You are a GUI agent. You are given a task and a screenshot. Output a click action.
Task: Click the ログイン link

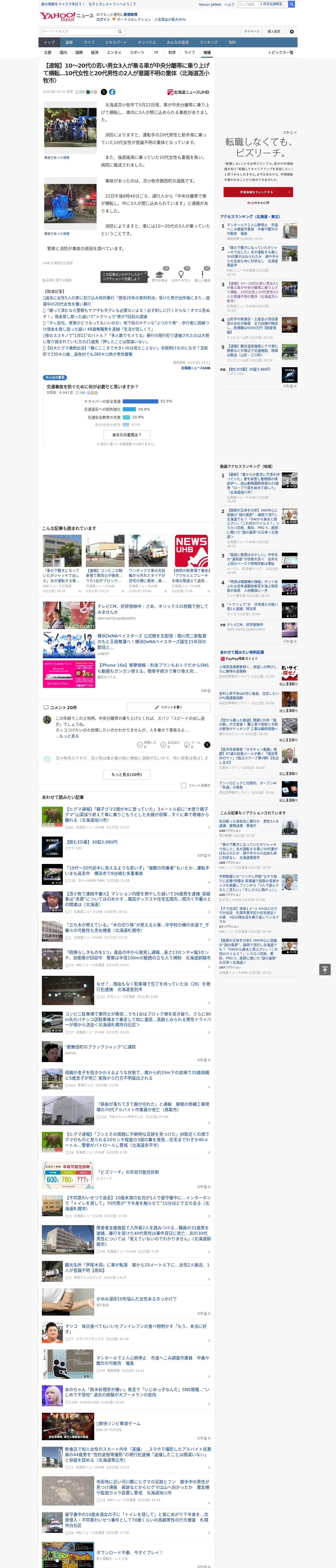(103, 20)
